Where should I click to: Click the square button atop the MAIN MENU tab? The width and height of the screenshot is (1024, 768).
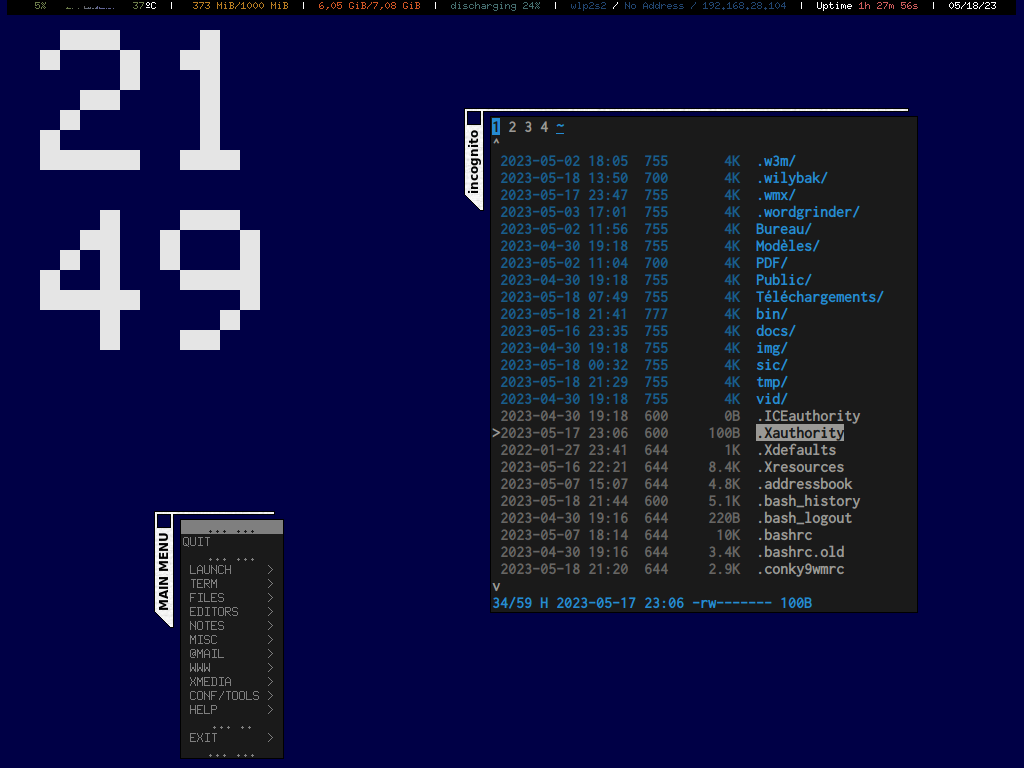coord(164,520)
